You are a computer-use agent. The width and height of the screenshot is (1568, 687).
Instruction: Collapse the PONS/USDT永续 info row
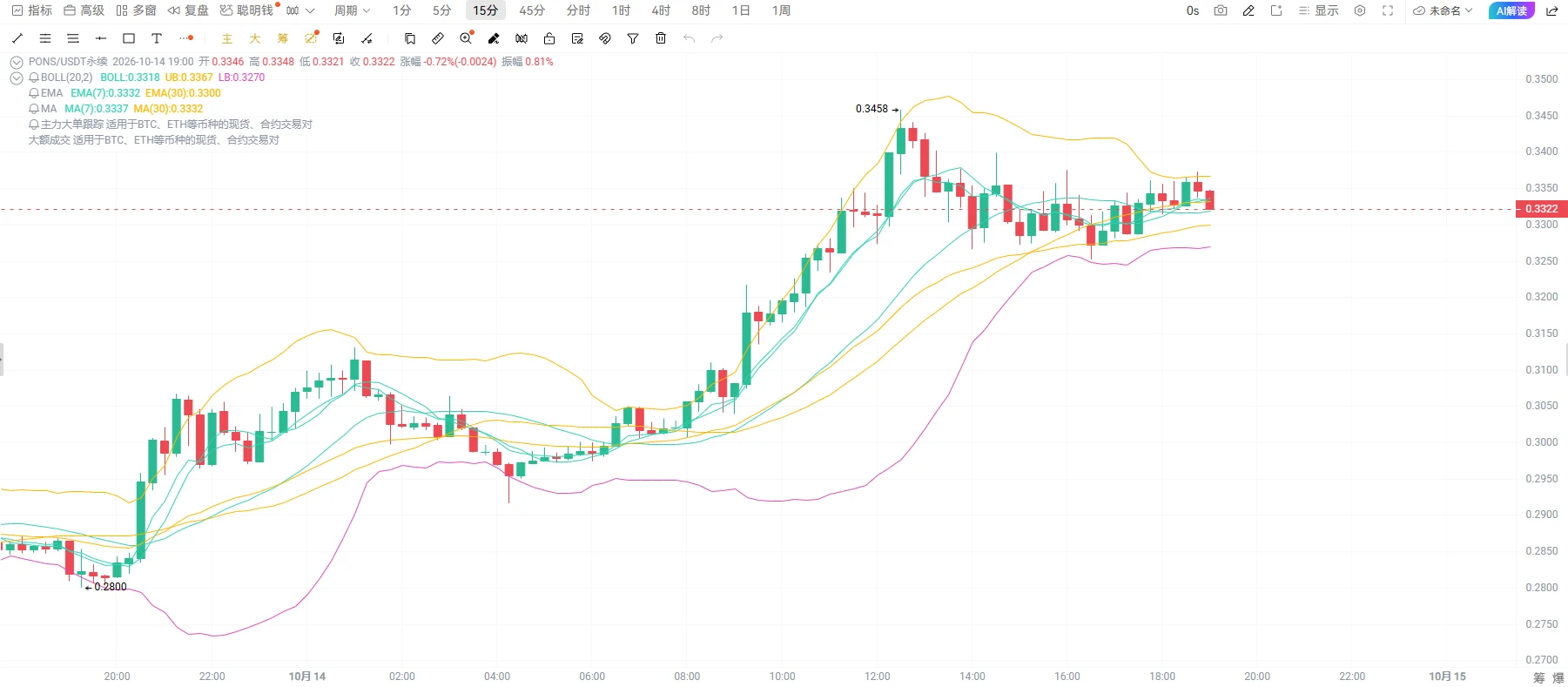(16, 62)
